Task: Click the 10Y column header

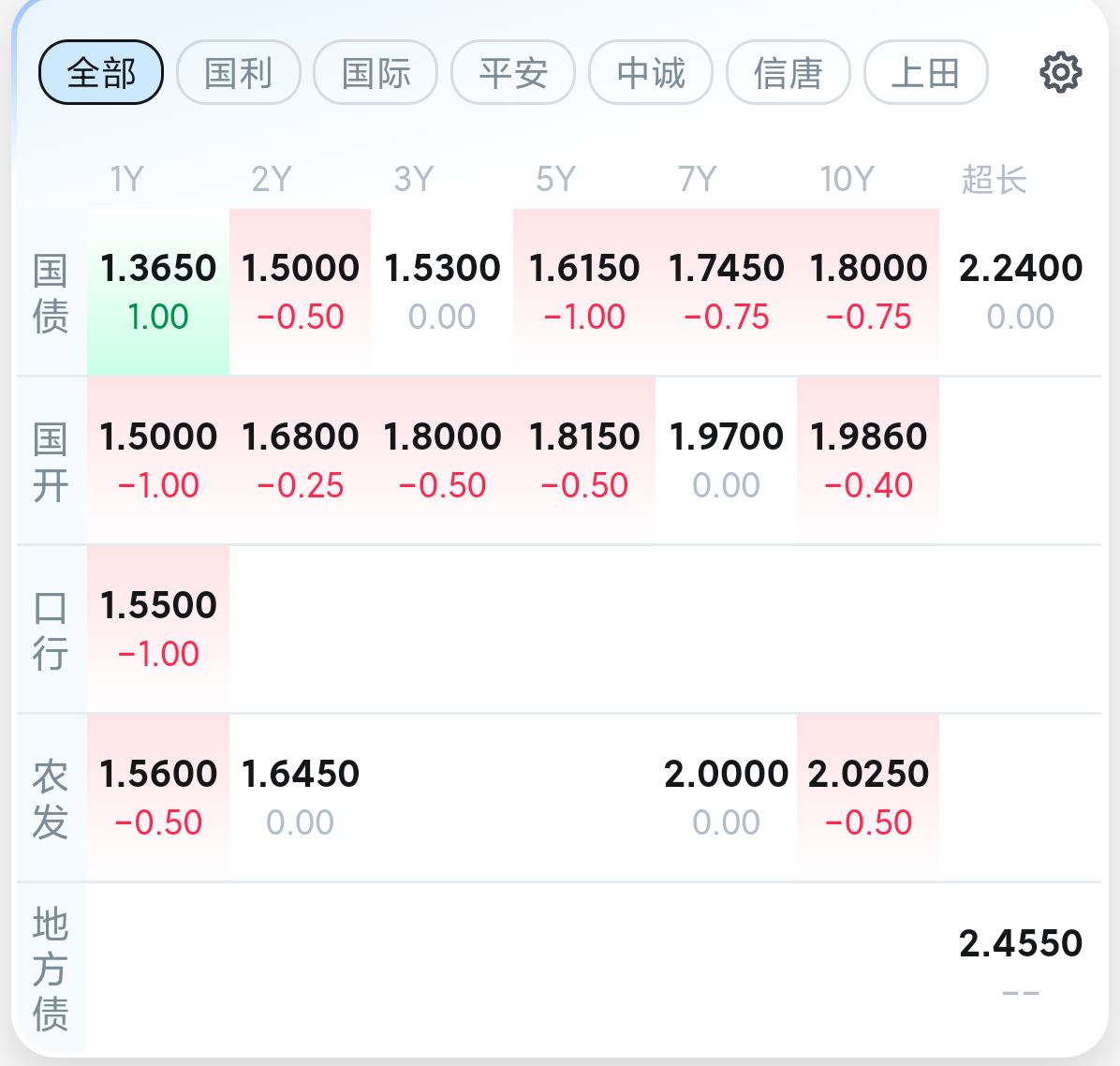Action: (x=847, y=179)
